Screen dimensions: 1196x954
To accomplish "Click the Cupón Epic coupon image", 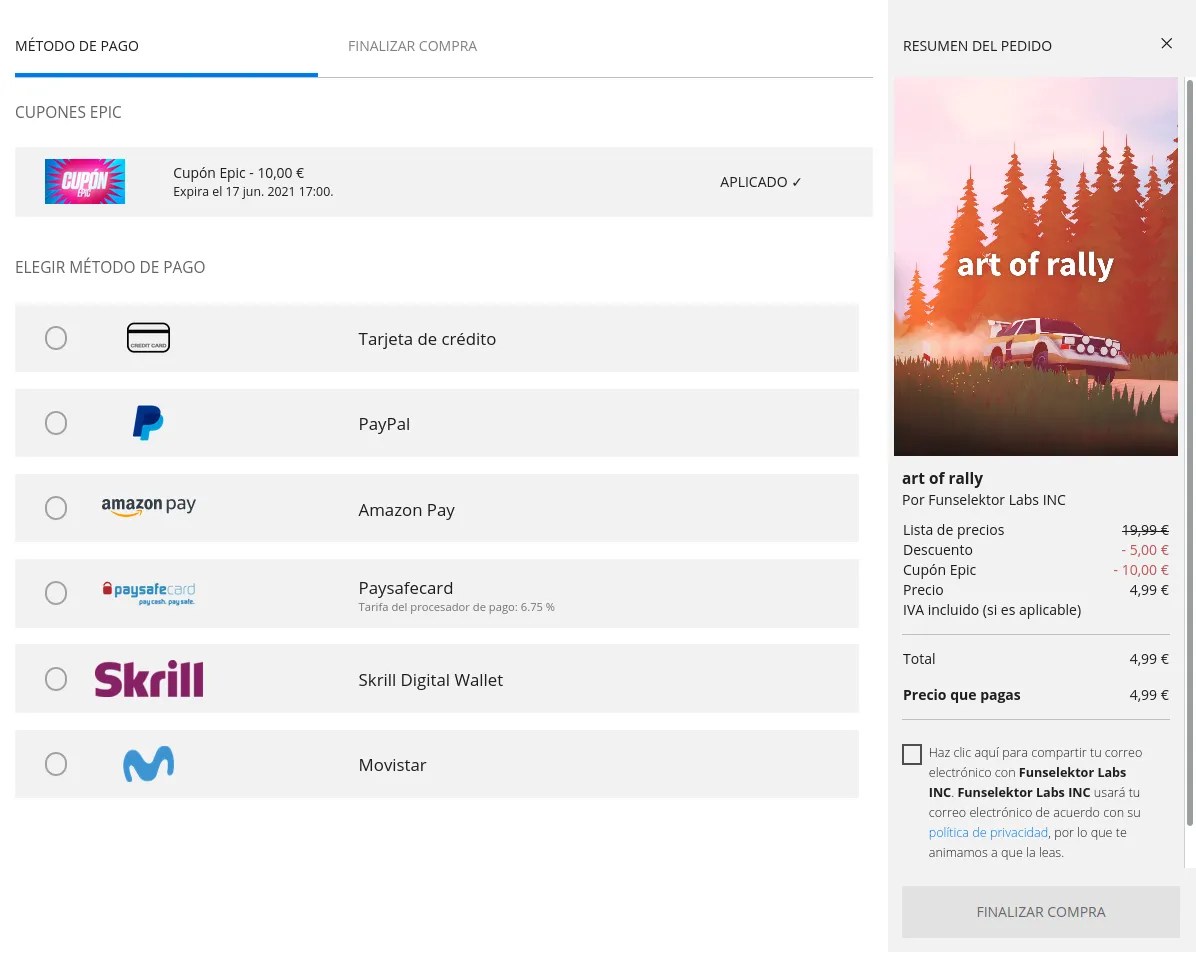I will click(85, 181).
